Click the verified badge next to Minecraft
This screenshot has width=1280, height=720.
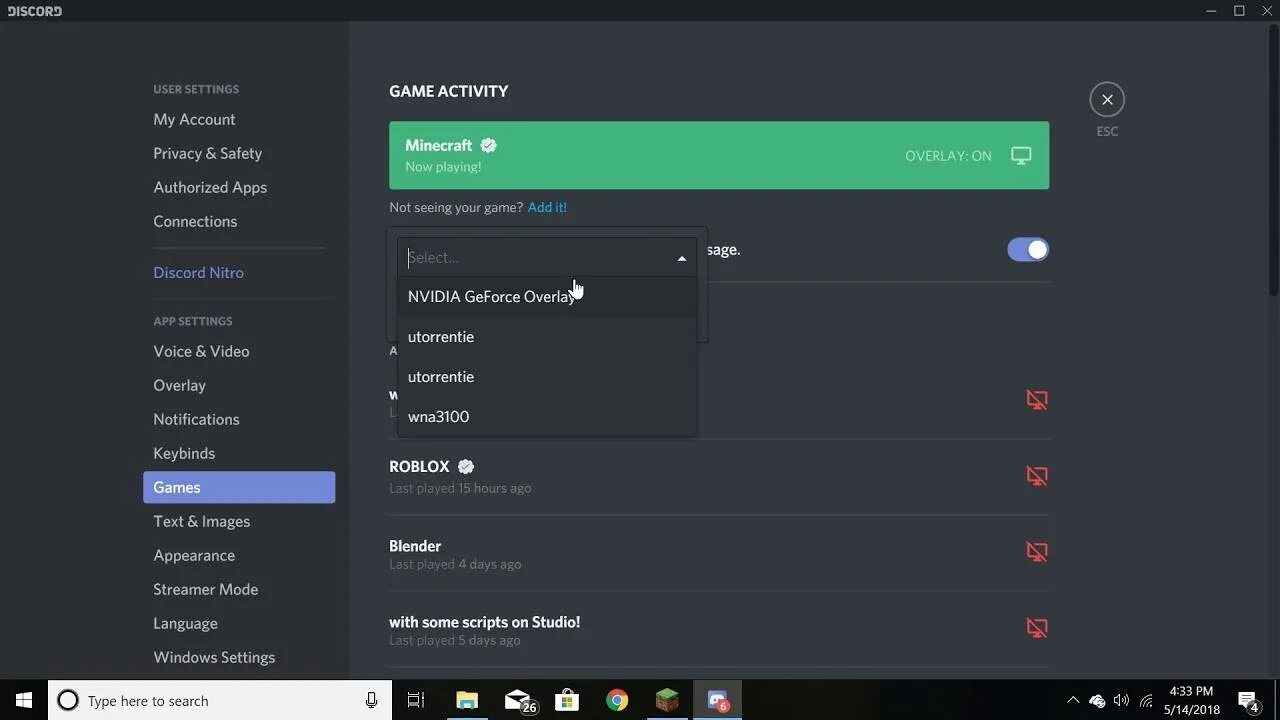489,145
